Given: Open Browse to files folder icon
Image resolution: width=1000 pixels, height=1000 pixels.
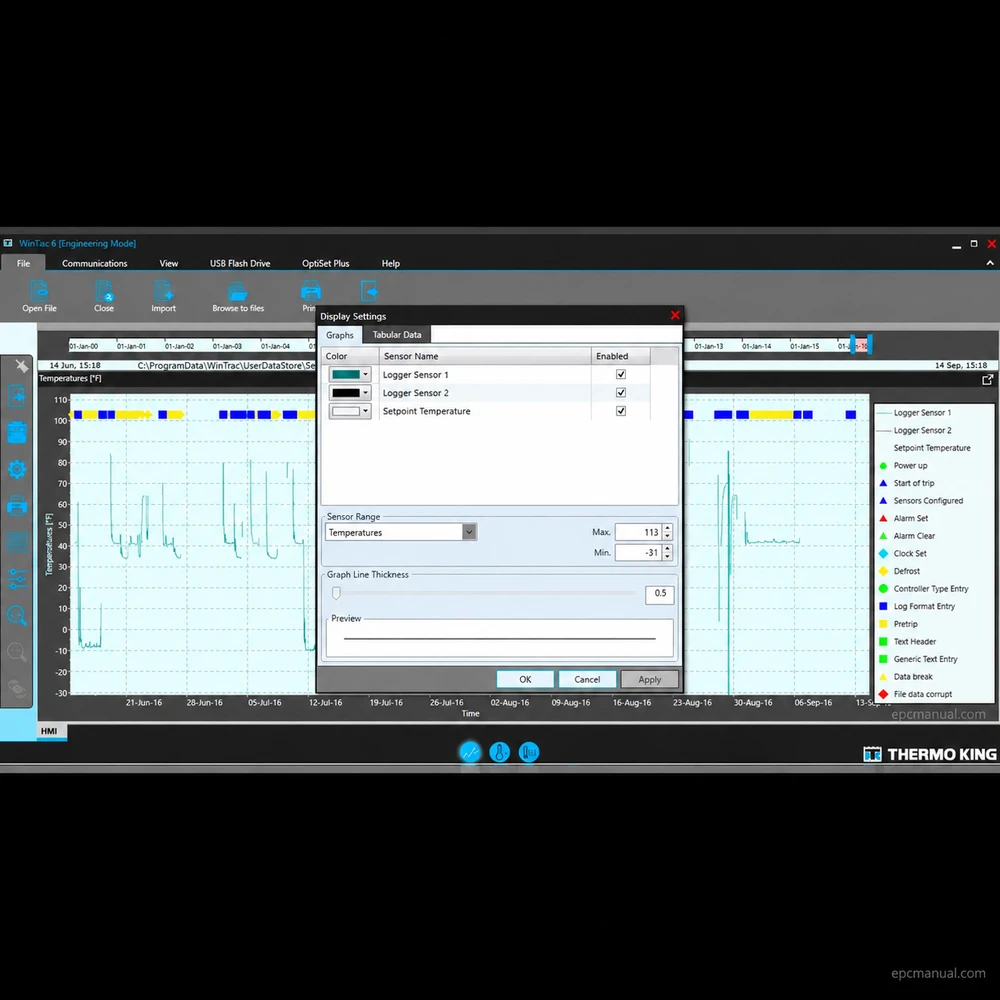Looking at the screenshot, I should click(x=238, y=291).
